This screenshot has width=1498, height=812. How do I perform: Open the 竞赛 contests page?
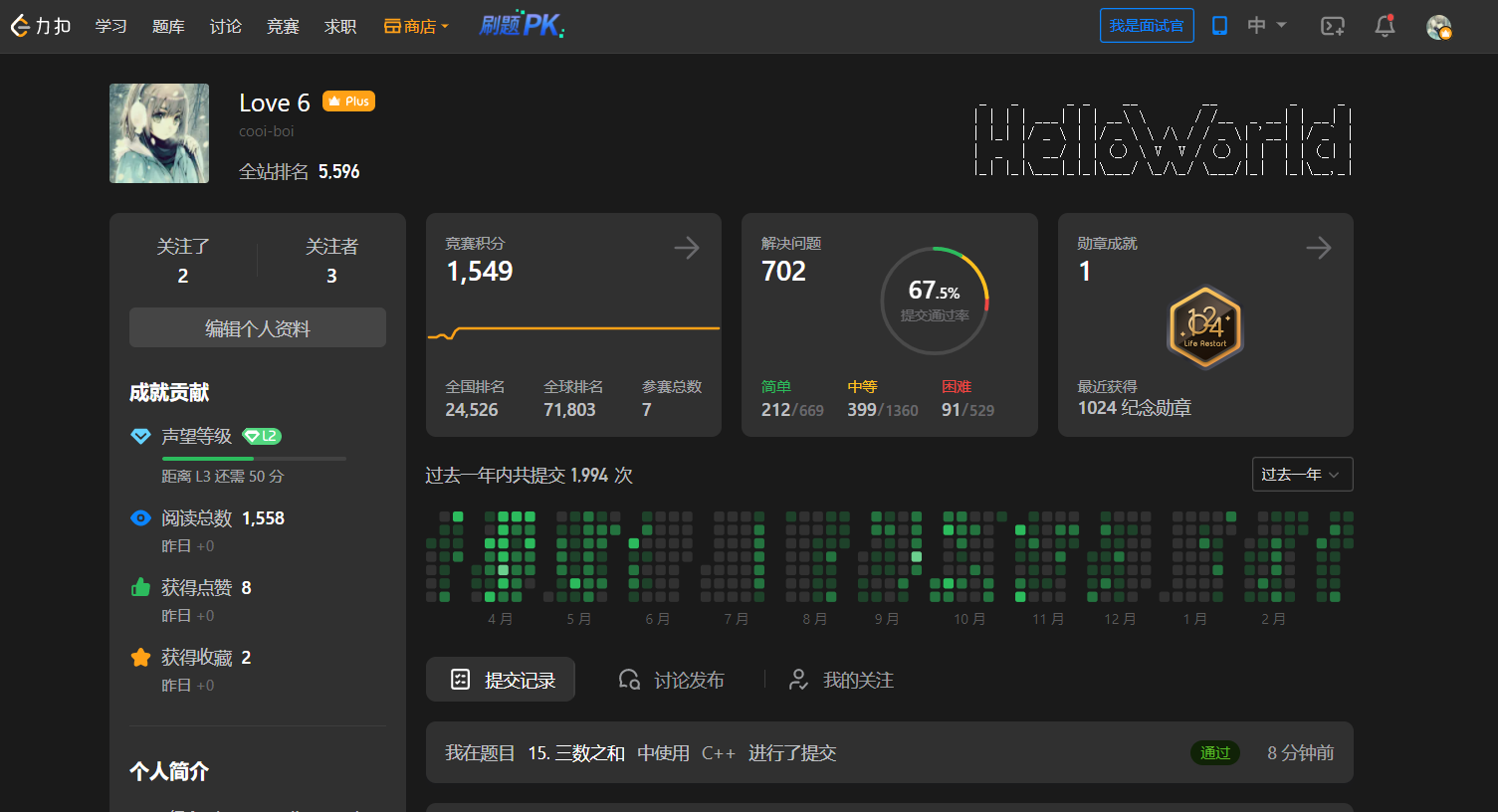coord(283,26)
